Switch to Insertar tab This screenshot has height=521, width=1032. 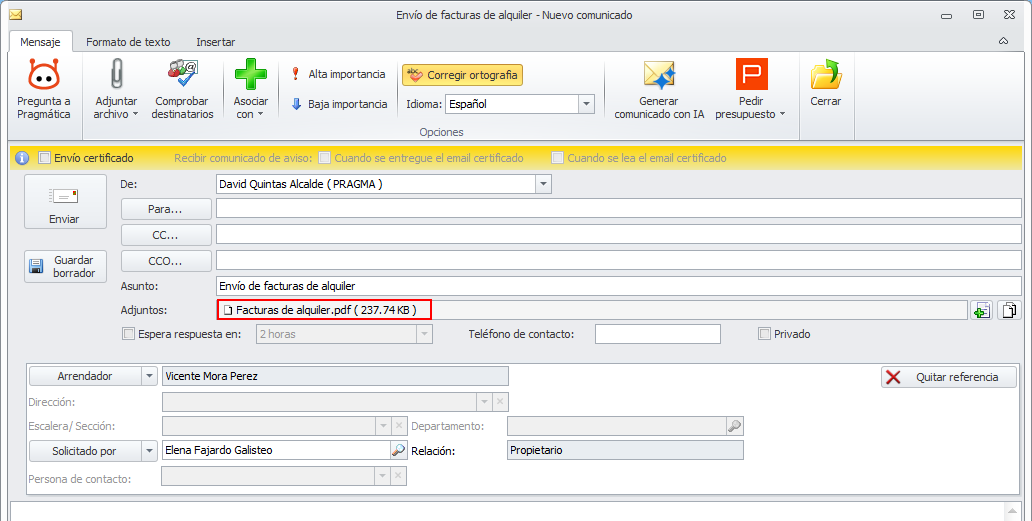[x=215, y=41]
